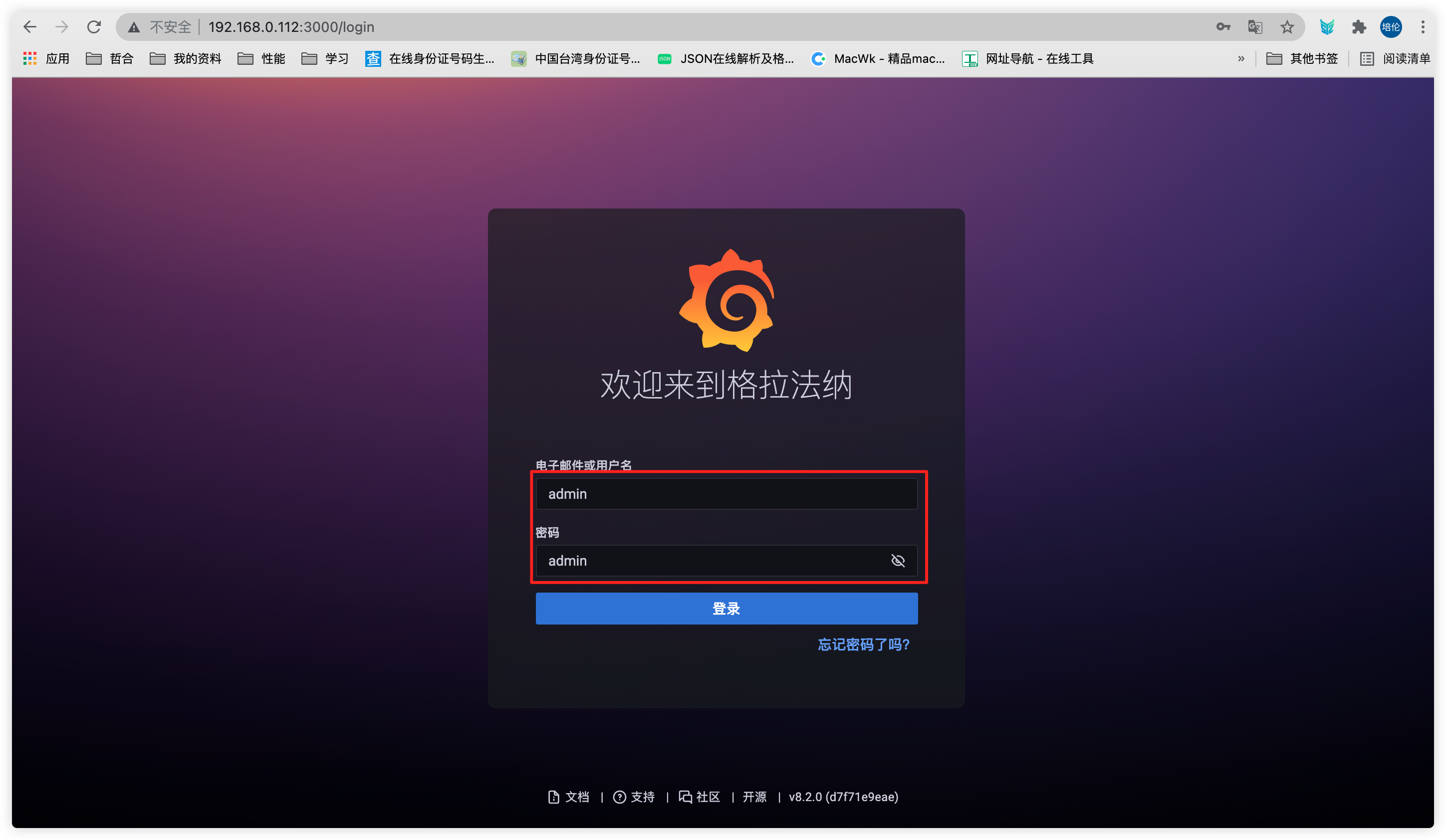Open the MacWk - 精品mac... bookmark
The height and width of the screenshot is (840, 1446).
click(x=878, y=58)
